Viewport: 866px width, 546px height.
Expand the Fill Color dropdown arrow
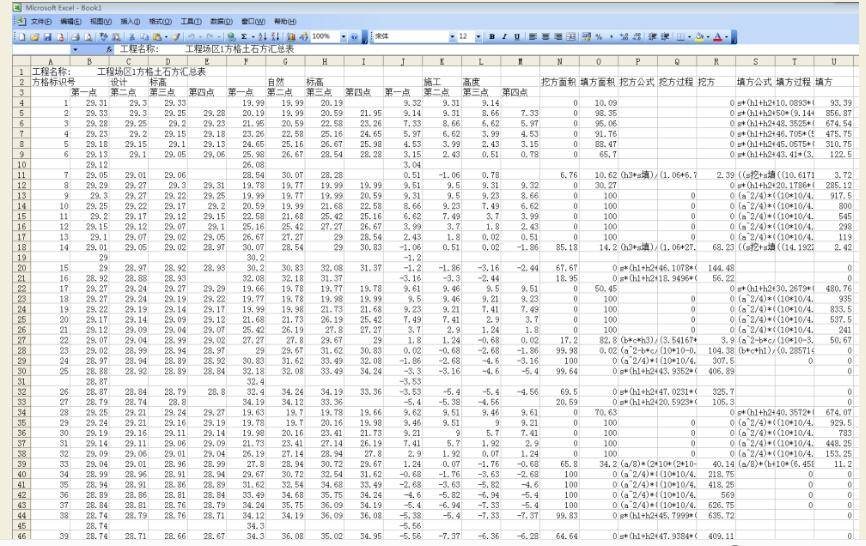[708, 36]
